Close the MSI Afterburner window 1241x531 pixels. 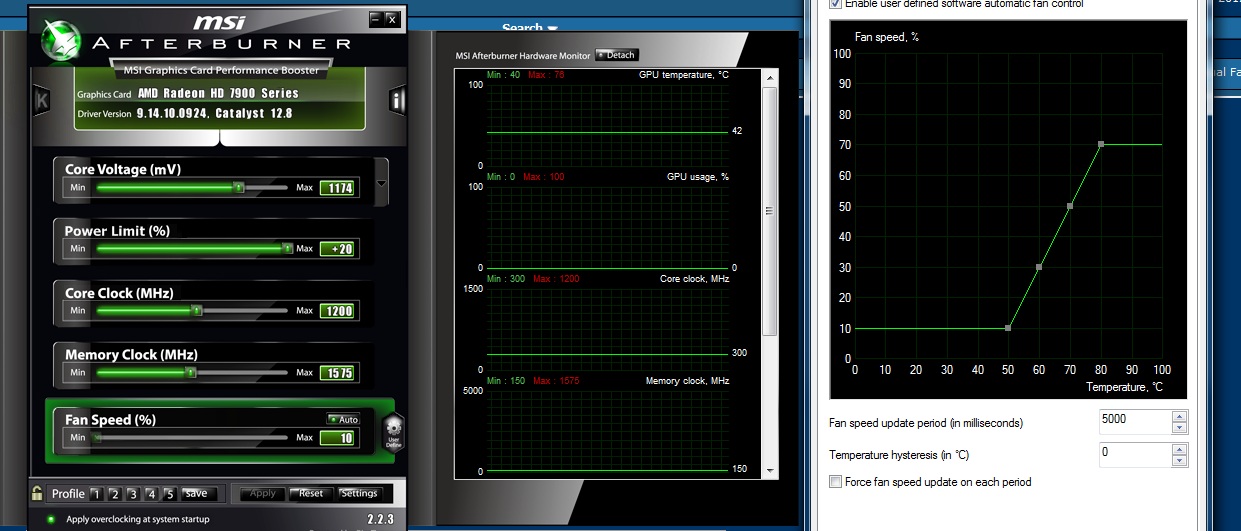392,18
